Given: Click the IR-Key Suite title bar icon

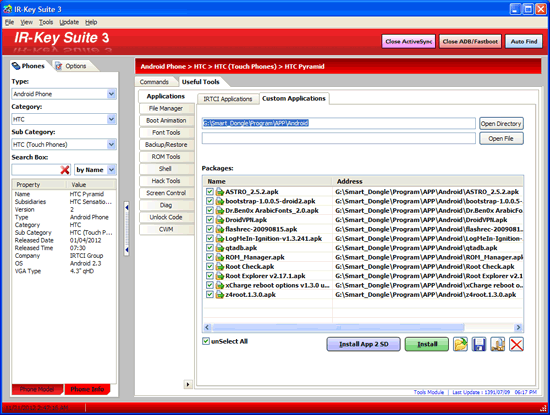Looking at the screenshot, I should tap(7, 9).
